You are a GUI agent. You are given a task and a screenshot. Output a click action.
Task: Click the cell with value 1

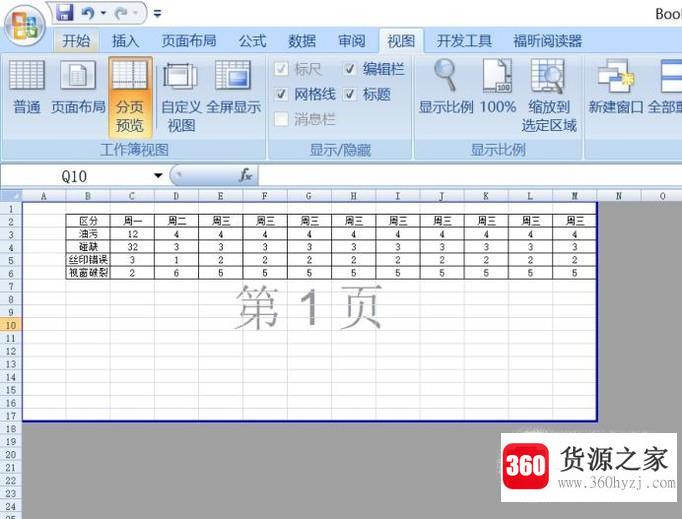[x=177, y=260]
